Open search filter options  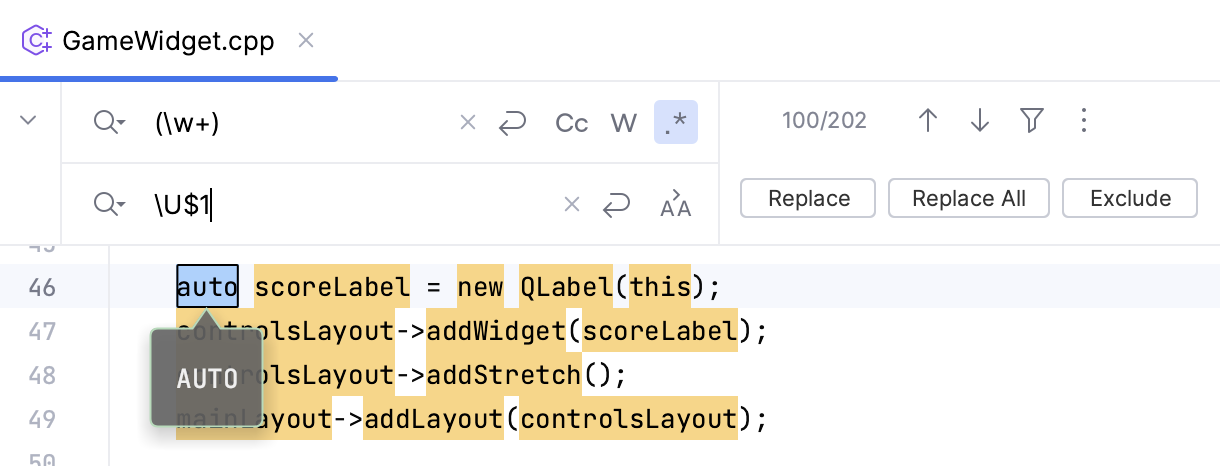(x=1031, y=122)
